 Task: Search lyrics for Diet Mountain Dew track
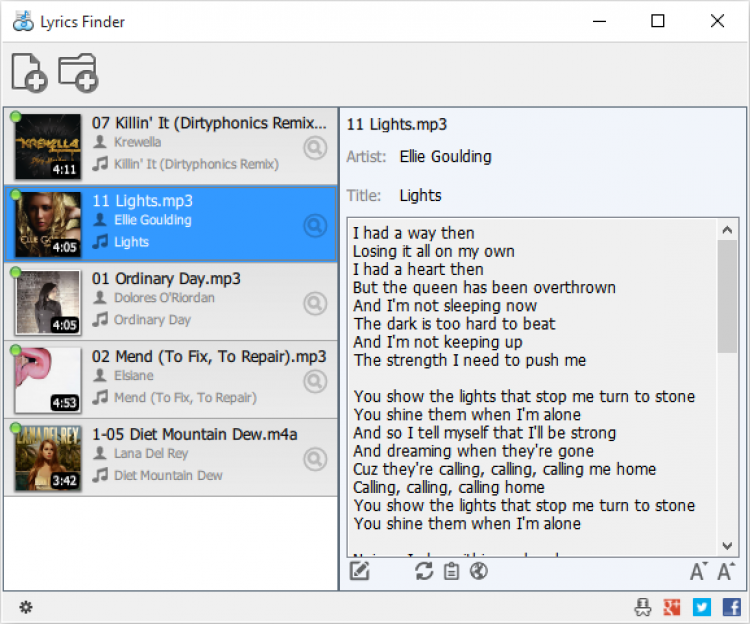pos(315,460)
